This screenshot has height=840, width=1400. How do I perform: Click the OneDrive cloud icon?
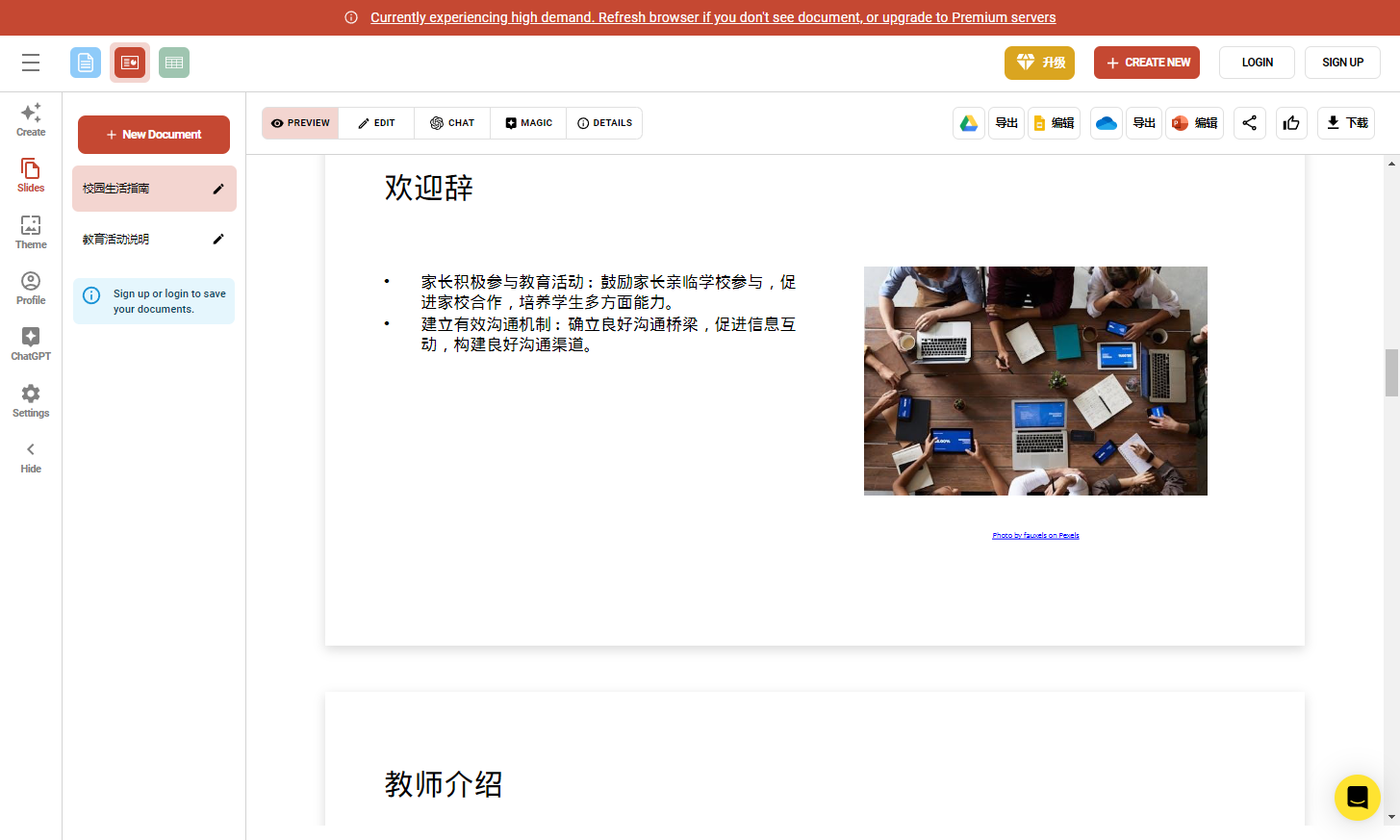click(x=1107, y=123)
